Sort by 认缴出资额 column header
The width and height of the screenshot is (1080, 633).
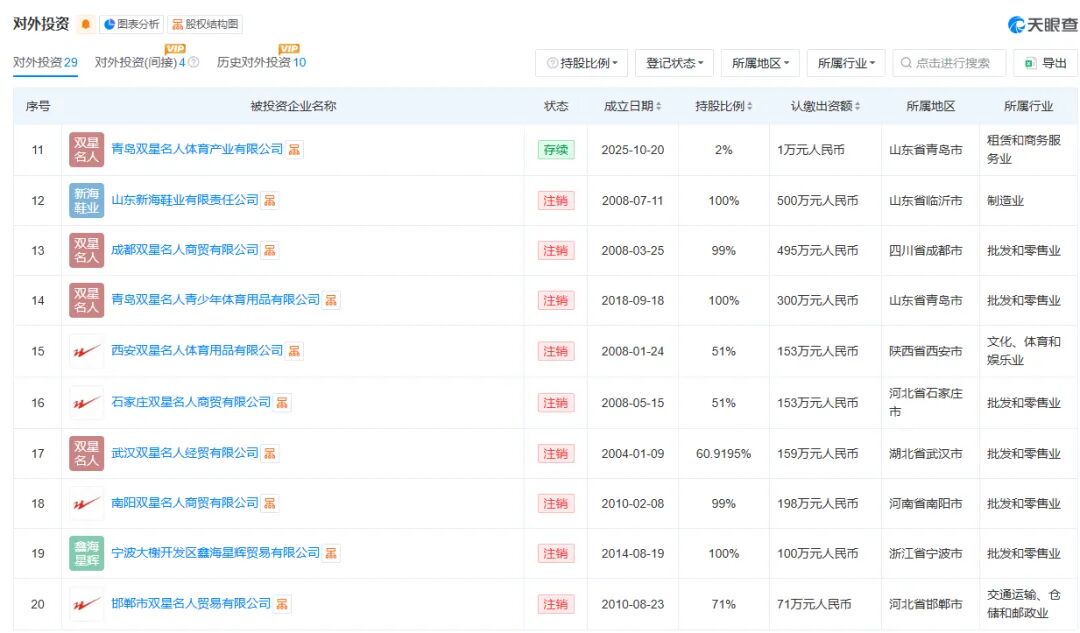point(825,106)
